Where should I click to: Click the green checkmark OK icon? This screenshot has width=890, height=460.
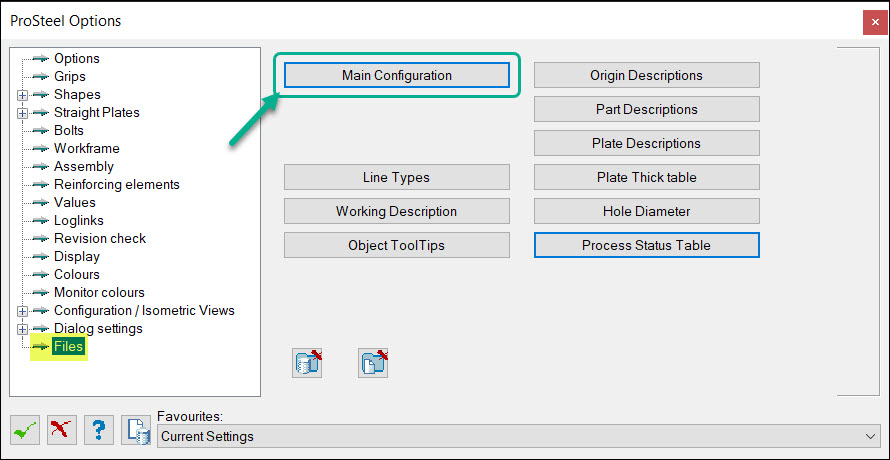24,430
